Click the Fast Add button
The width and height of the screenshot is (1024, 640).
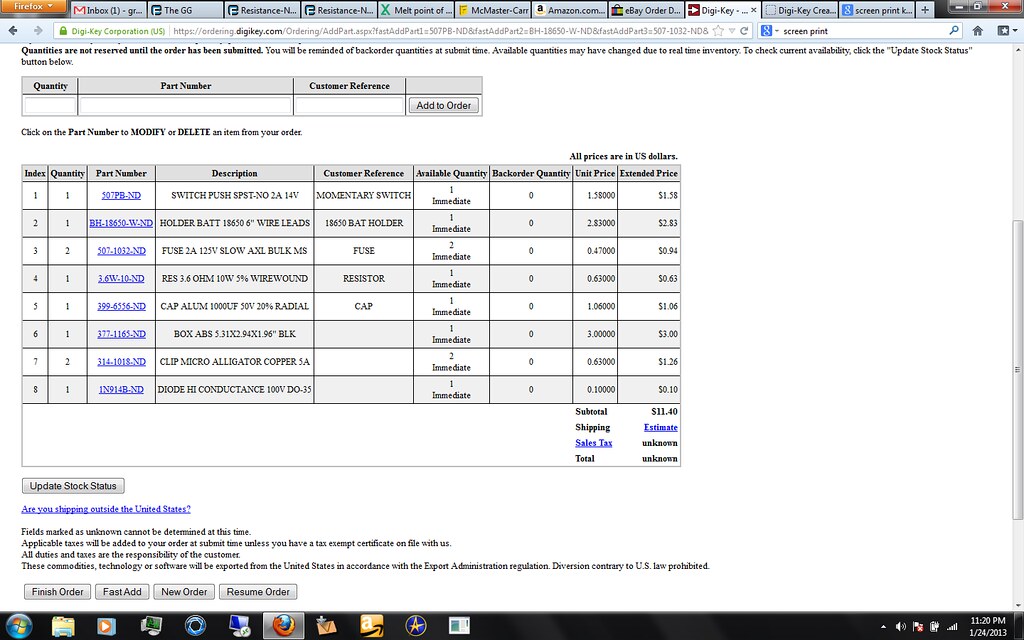point(122,592)
